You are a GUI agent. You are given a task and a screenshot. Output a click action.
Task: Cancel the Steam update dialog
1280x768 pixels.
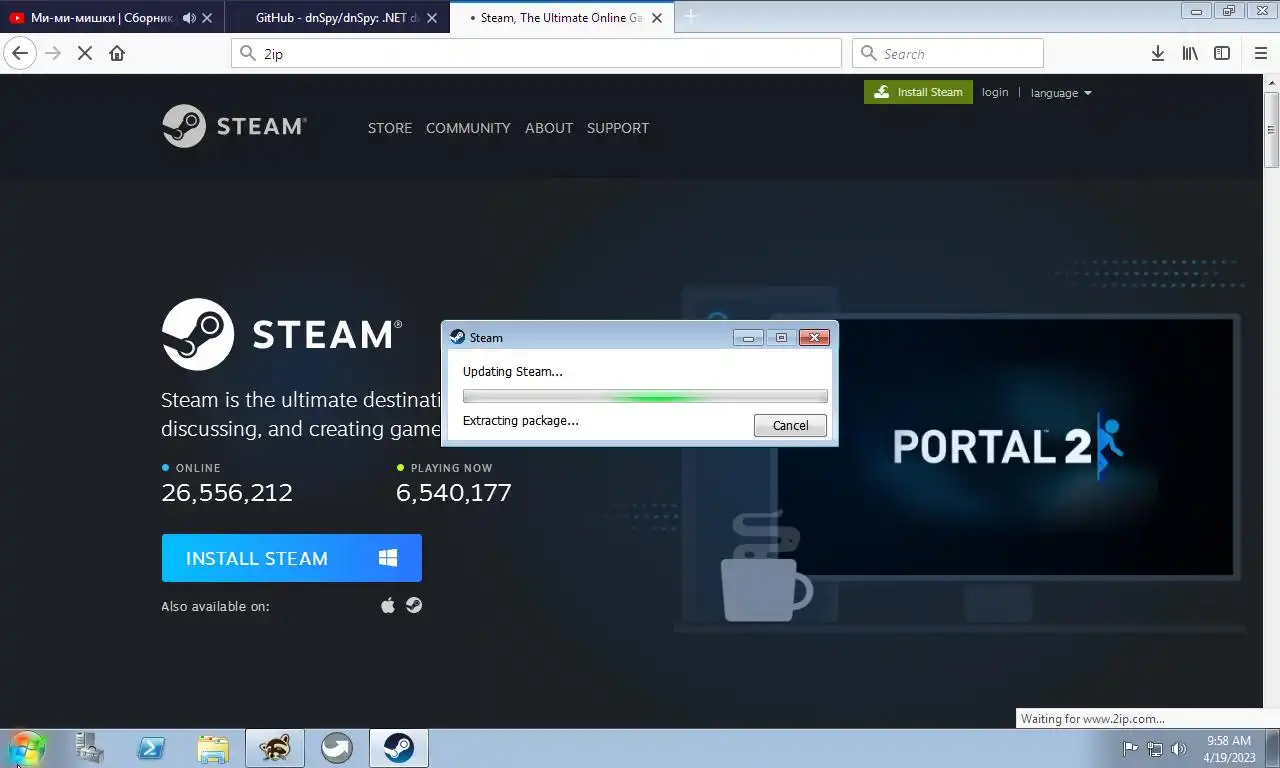pyautogui.click(x=790, y=425)
